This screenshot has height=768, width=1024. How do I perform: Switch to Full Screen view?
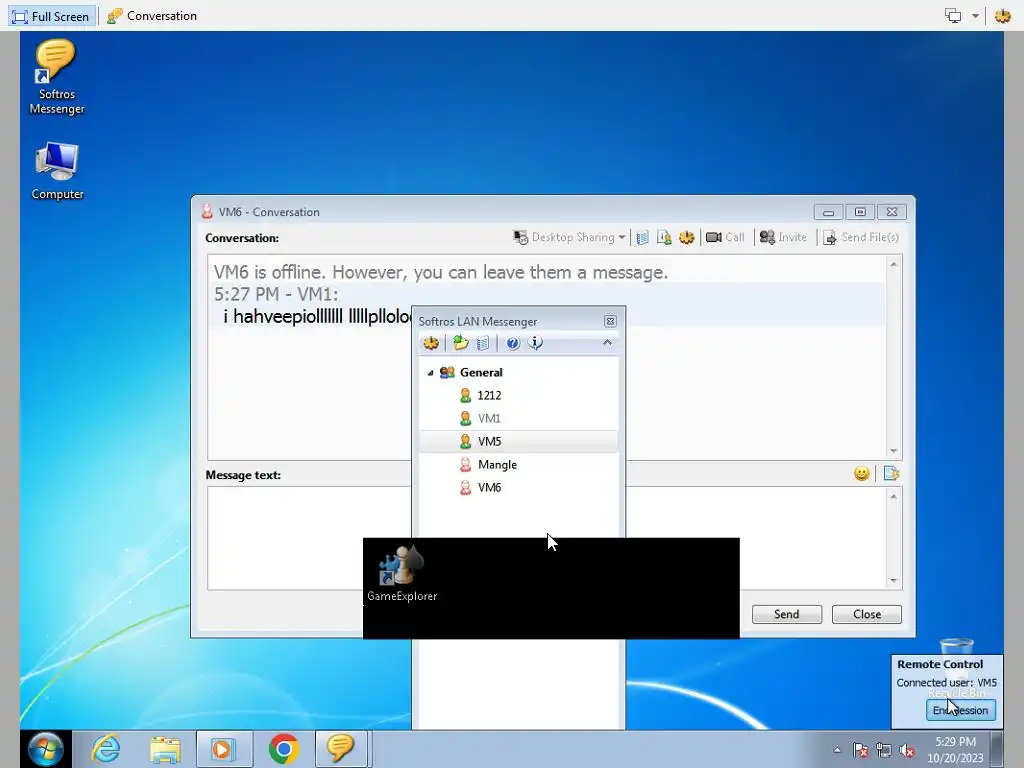(51, 16)
